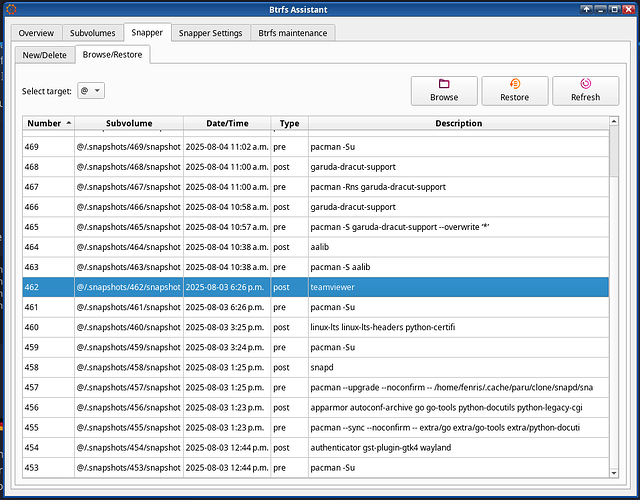Open the Snapper Settings tab
Viewport: 640px width, 500px height.
pos(210,33)
